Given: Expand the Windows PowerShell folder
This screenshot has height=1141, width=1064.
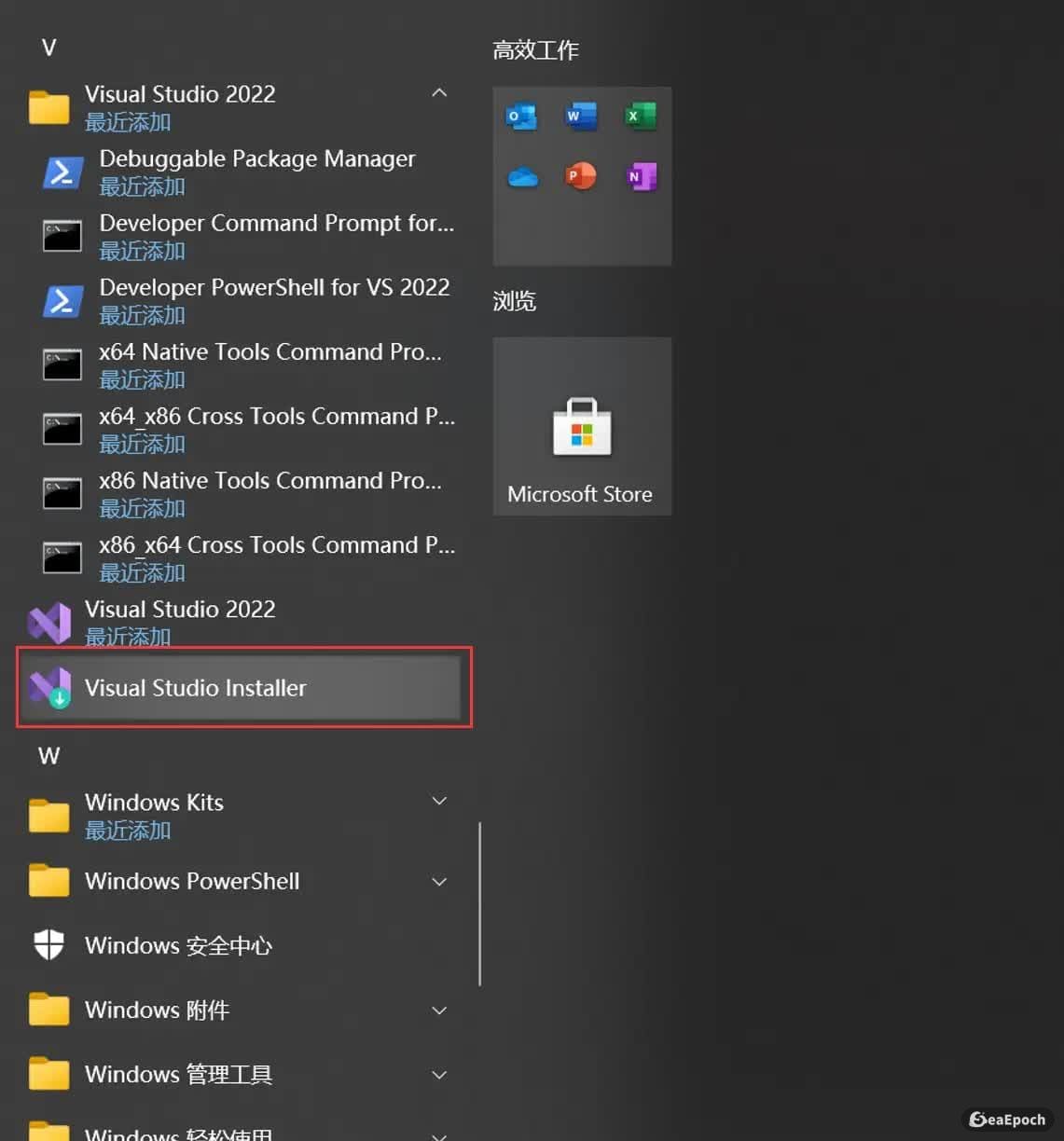Looking at the screenshot, I should pos(439,882).
